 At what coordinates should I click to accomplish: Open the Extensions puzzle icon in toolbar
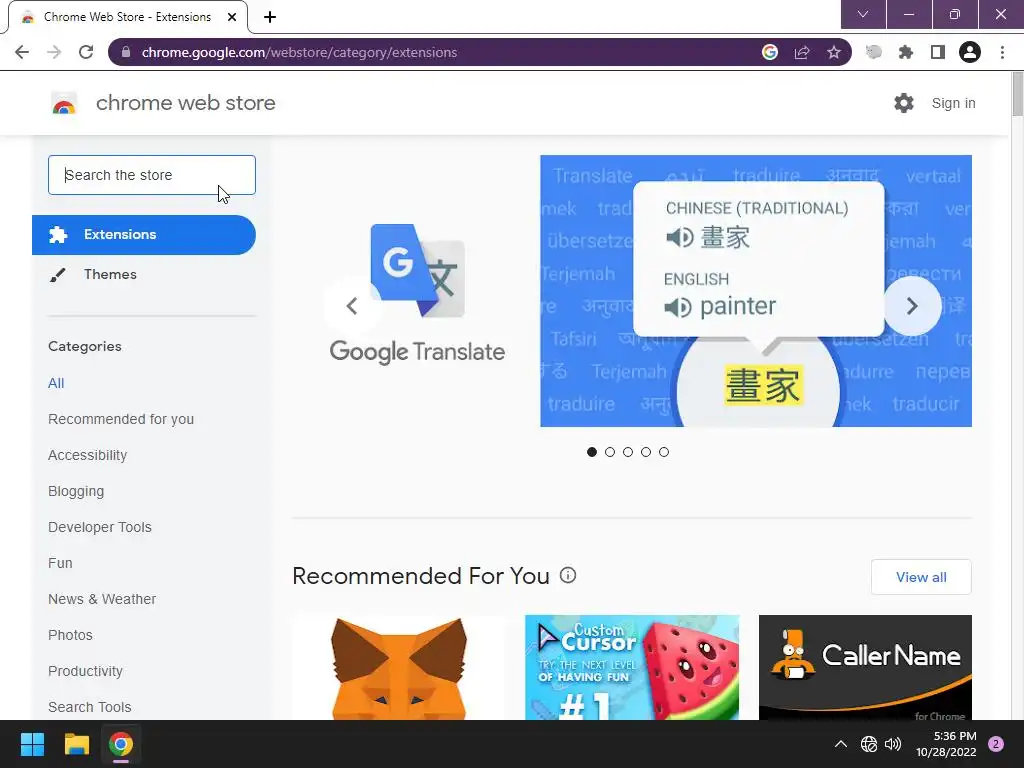[x=906, y=52]
